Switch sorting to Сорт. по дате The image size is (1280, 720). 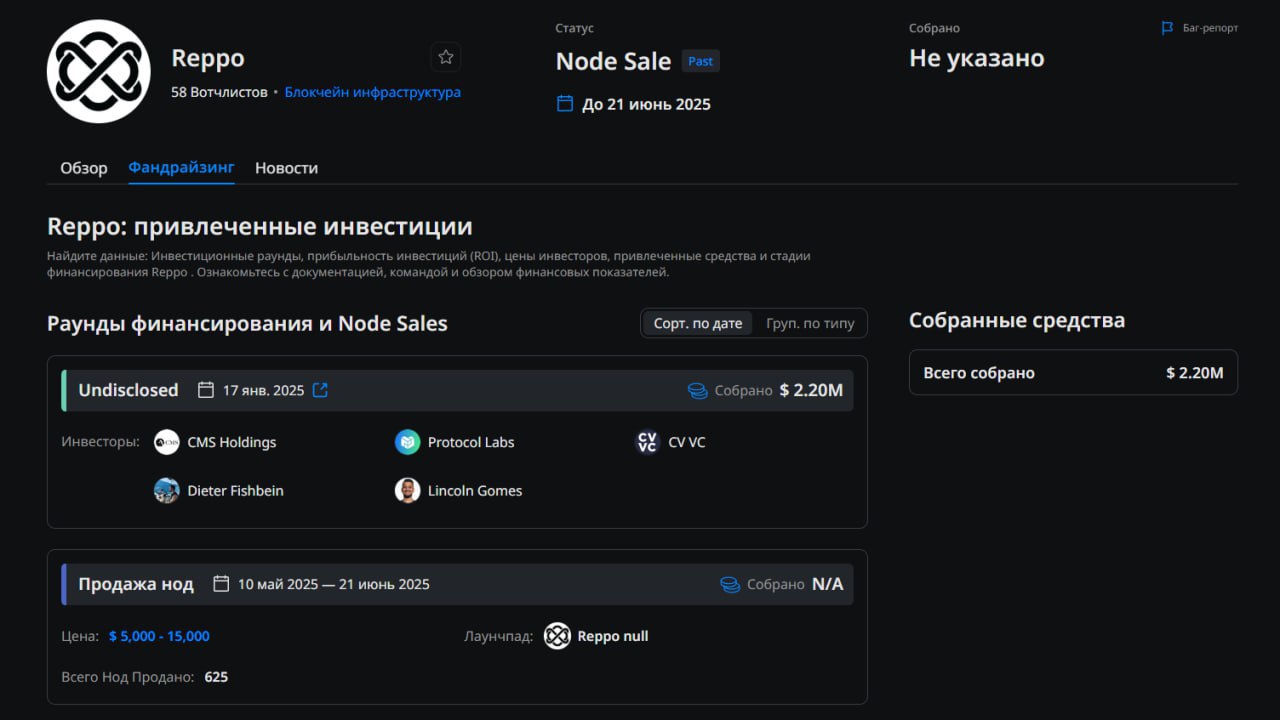pos(698,323)
